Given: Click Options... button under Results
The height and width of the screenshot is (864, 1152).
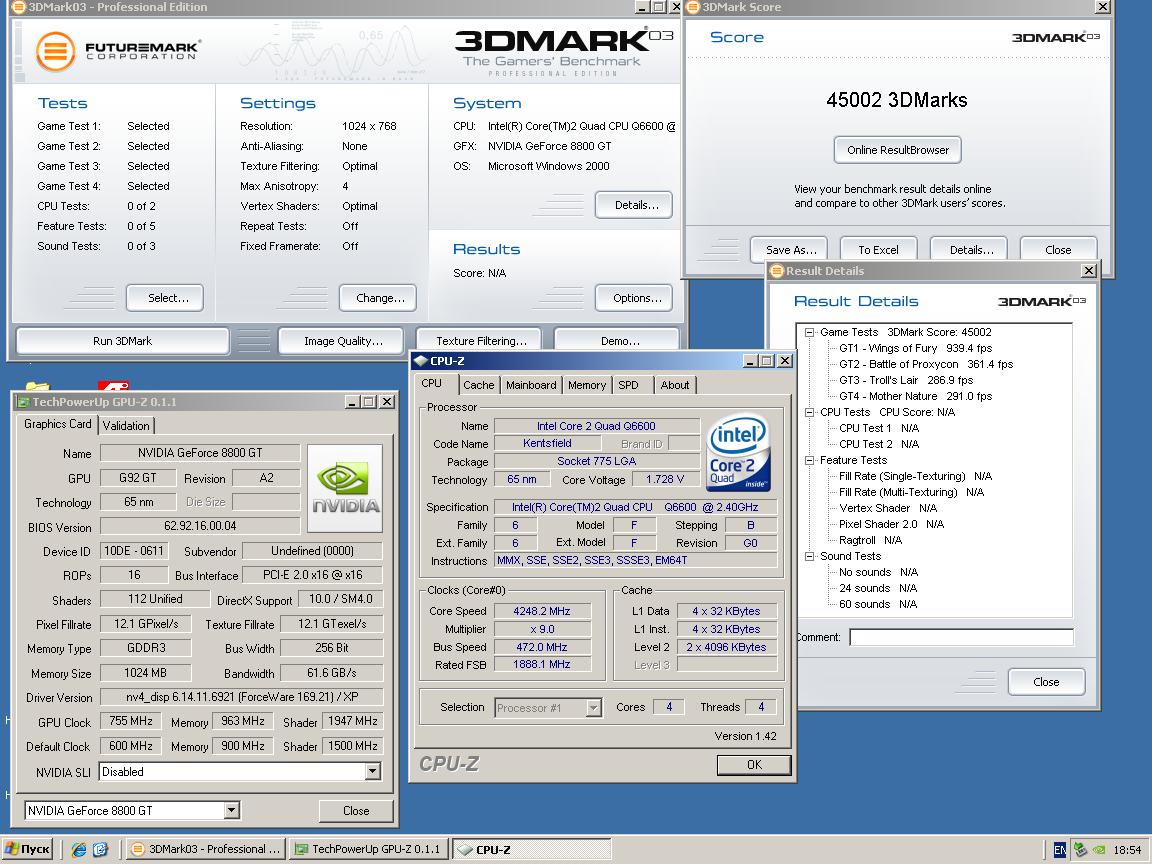Looking at the screenshot, I should coord(633,298).
